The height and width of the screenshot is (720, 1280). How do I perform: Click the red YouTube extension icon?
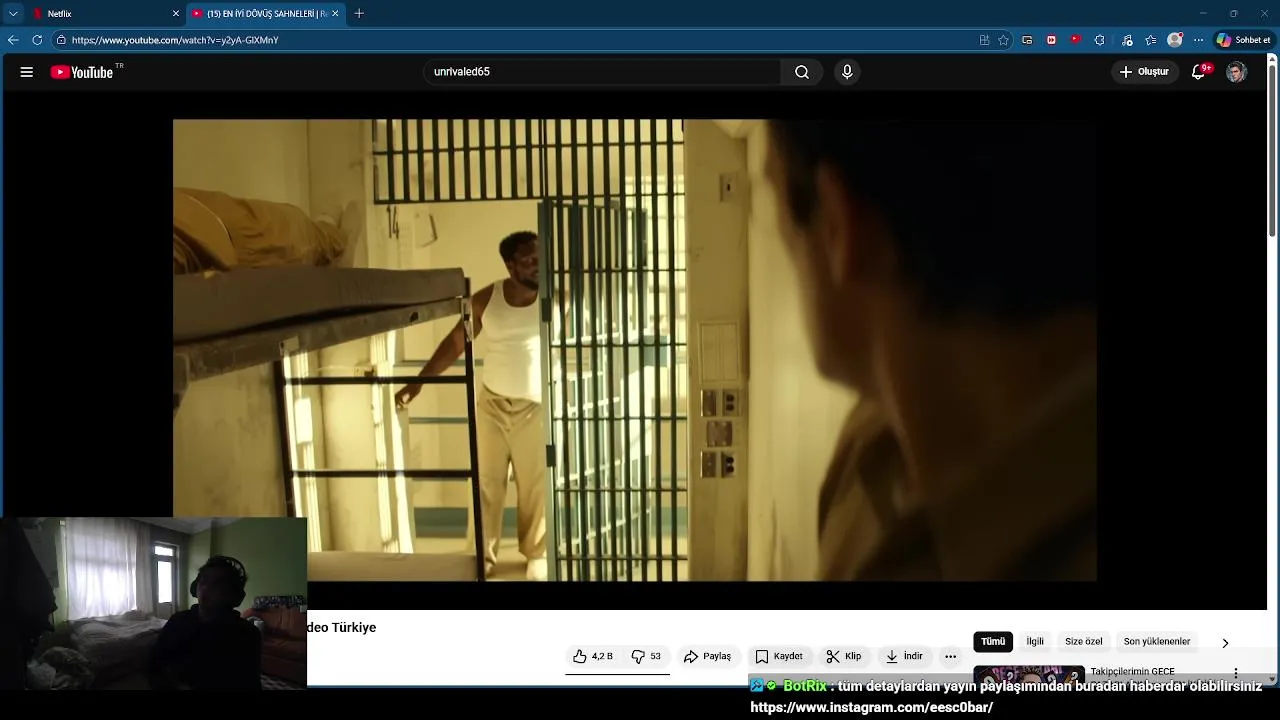point(1075,40)
